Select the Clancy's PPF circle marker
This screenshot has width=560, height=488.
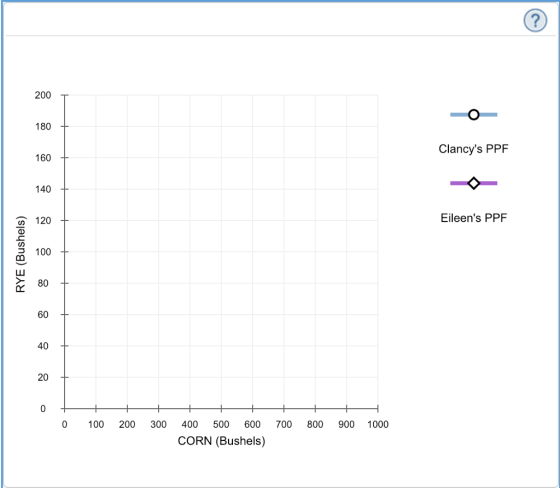click(x=474, y=115)
